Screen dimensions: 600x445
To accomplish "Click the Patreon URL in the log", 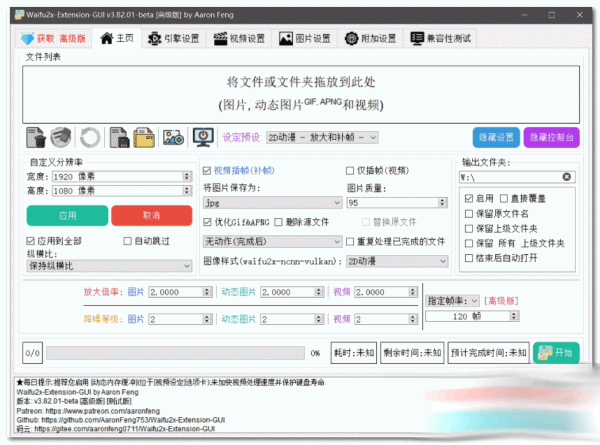I will click(103, 411).
